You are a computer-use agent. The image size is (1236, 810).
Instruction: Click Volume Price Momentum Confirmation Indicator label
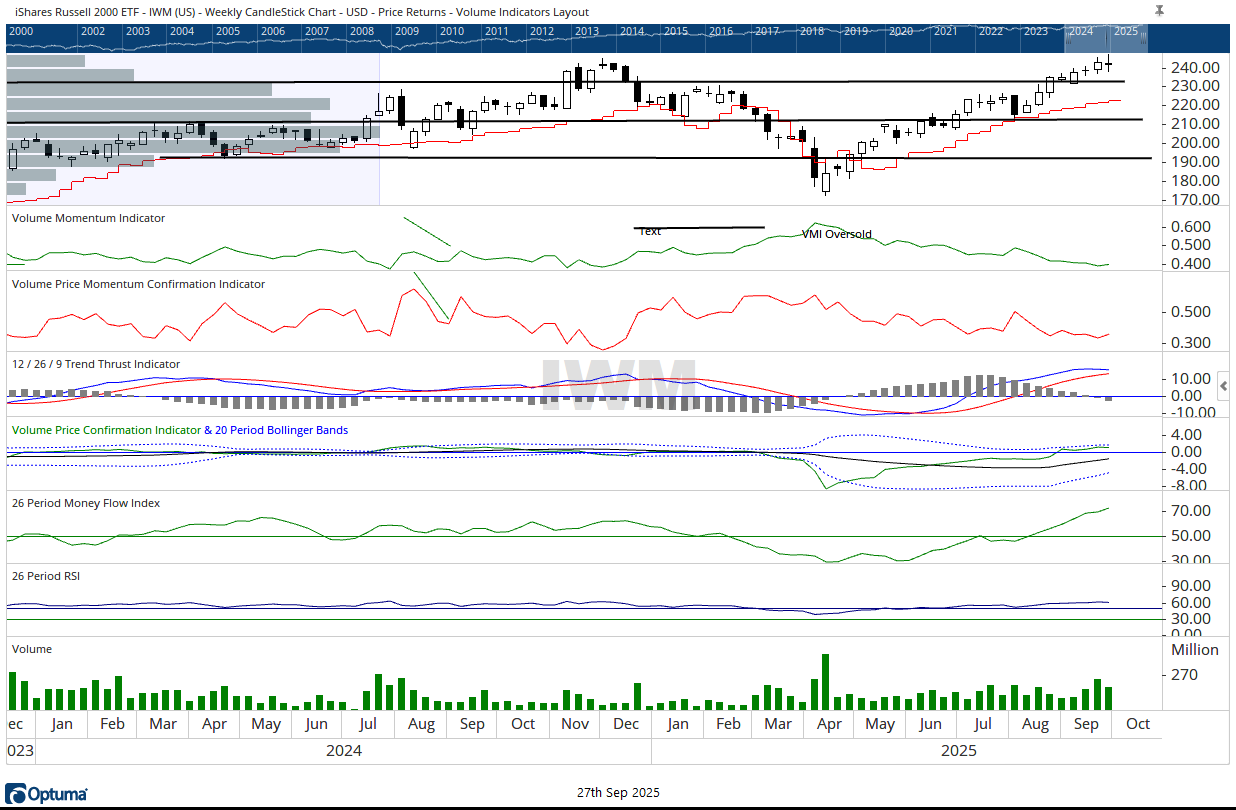click(x=138, y=284)
